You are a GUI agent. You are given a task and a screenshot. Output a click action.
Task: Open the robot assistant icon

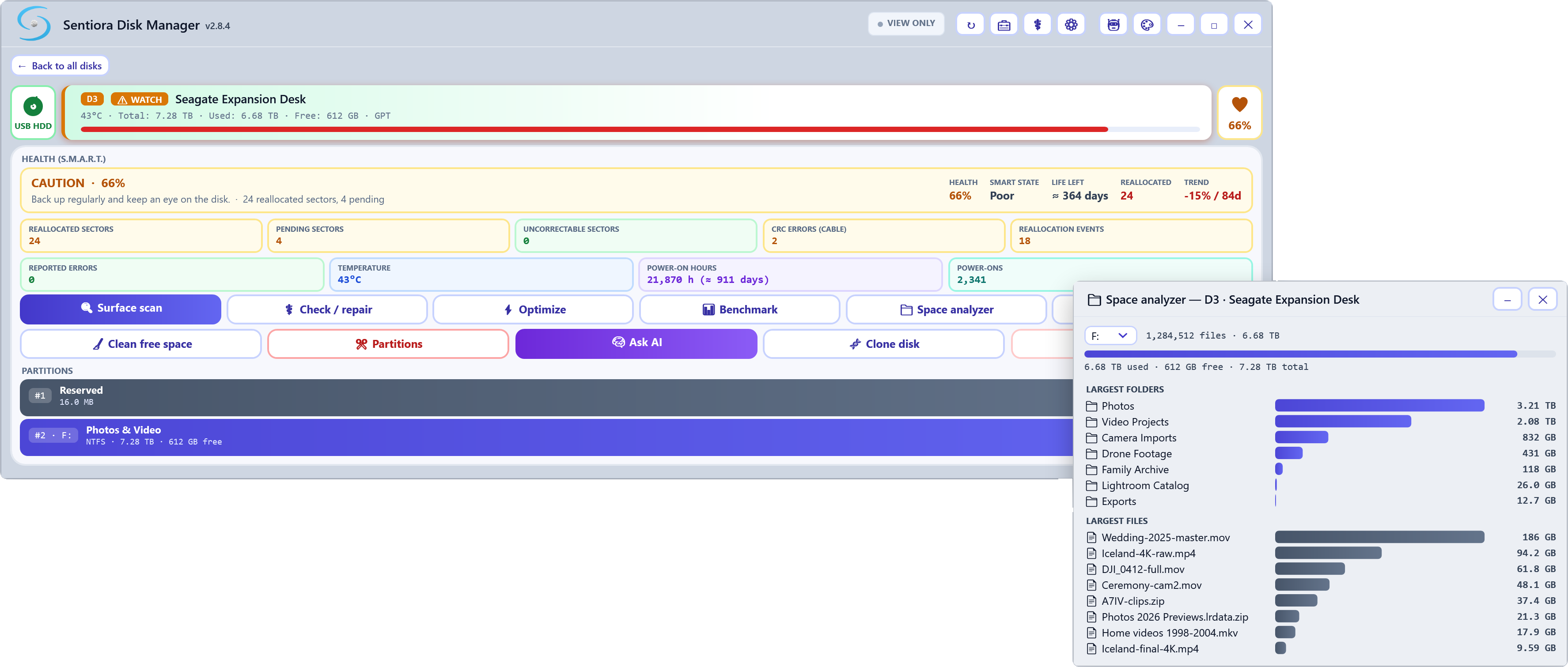click(x=1114, y=25)
